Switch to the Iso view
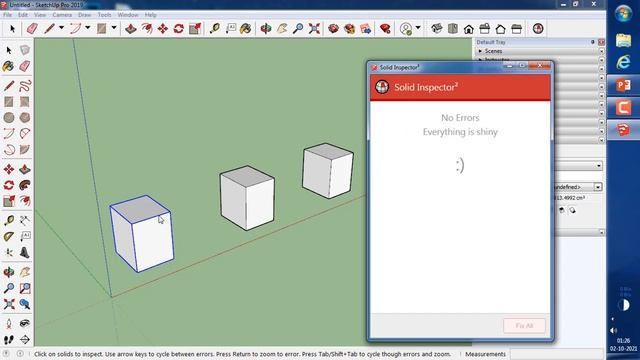The height and width of the screenshot is (360, 640). click(x=437, y=29)
